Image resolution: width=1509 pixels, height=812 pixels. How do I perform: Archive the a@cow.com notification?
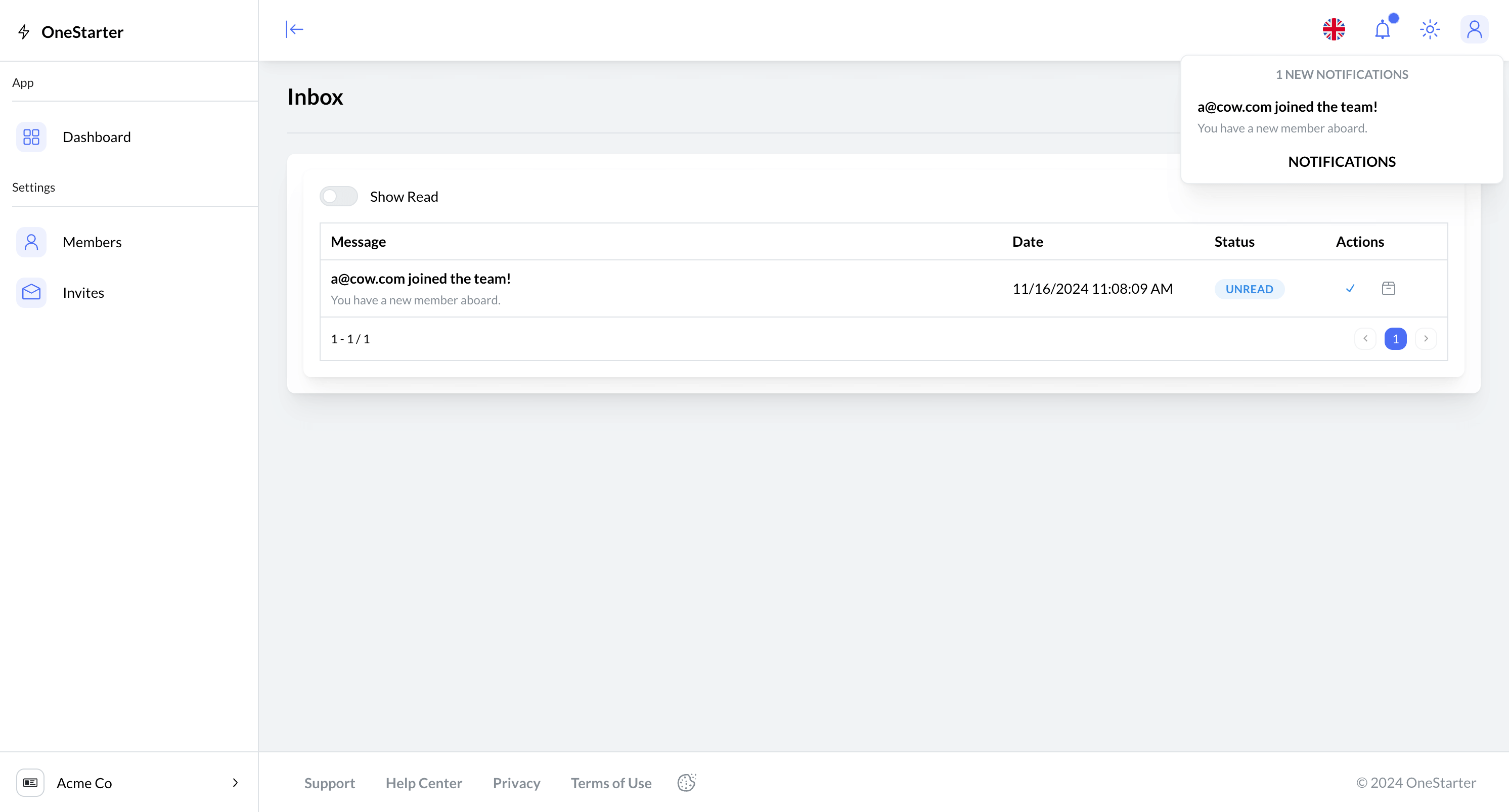[x=1388, y=288]
